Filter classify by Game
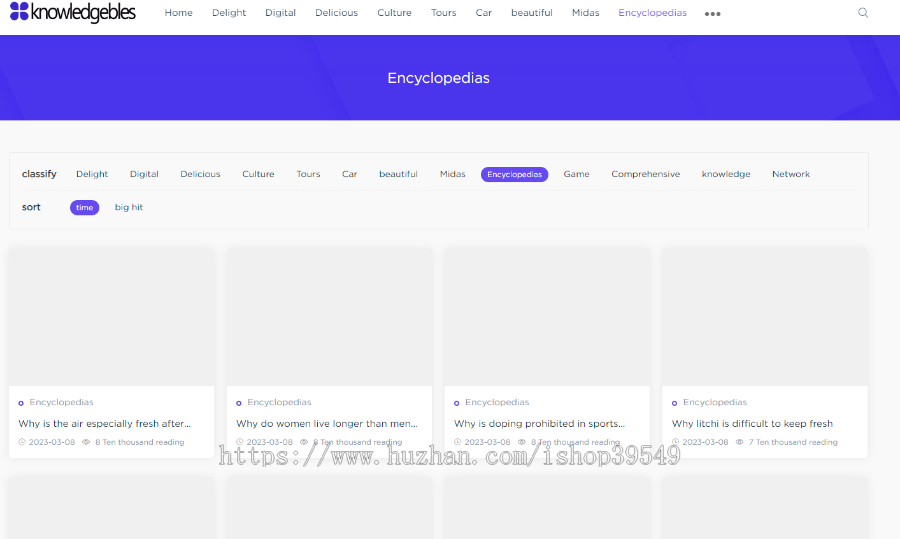The width and height of the screenshot is (900, 539). click(576, 174)
